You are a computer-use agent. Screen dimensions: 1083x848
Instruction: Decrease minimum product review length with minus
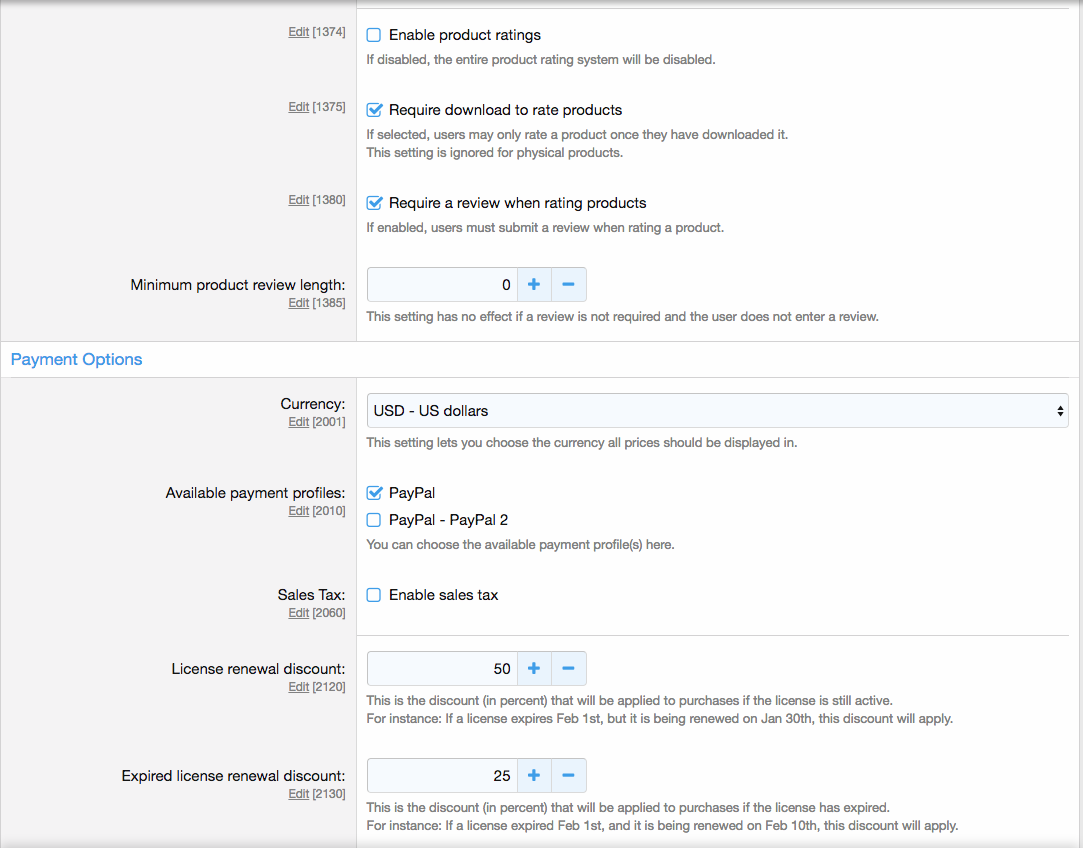point(568,285)
